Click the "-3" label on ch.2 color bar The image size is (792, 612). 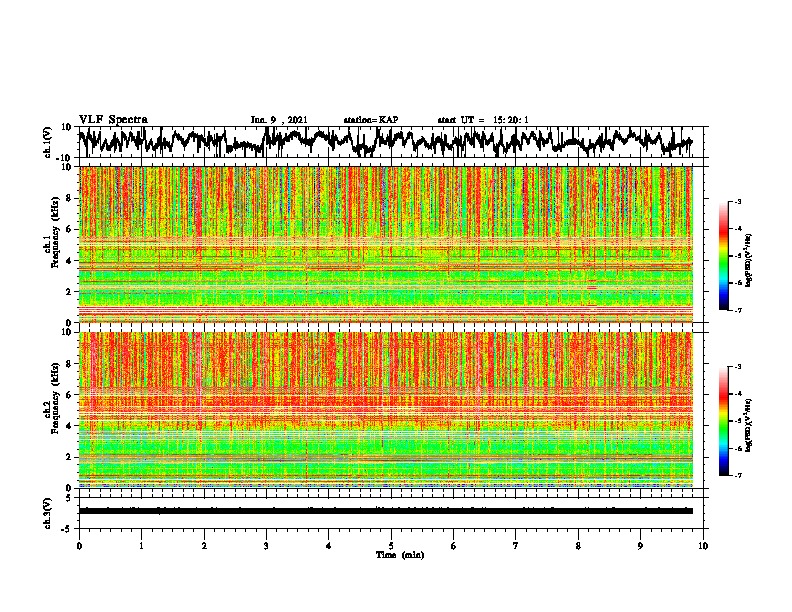(737, 367)
